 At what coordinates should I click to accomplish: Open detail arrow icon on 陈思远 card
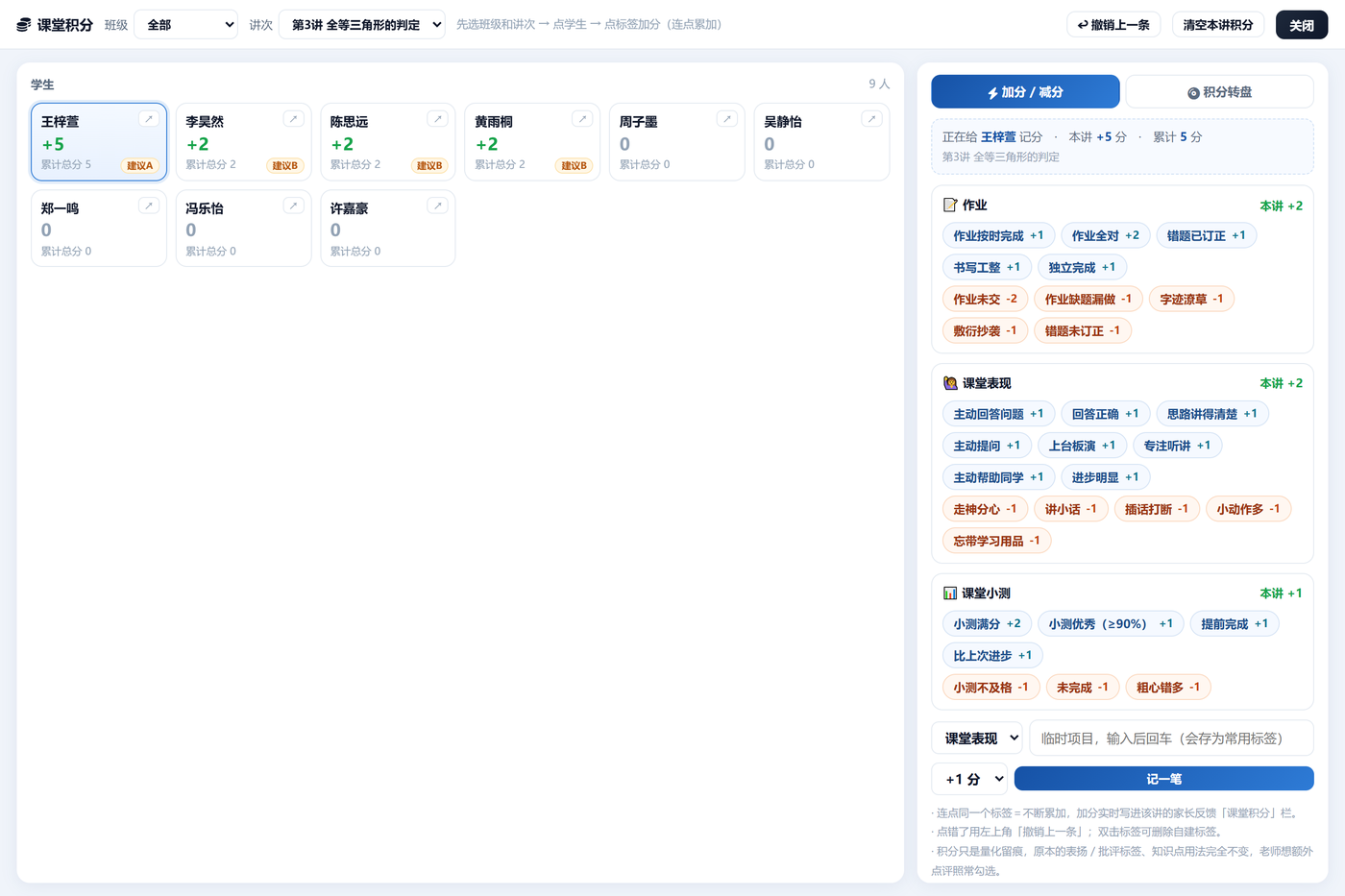pos(438,119)
